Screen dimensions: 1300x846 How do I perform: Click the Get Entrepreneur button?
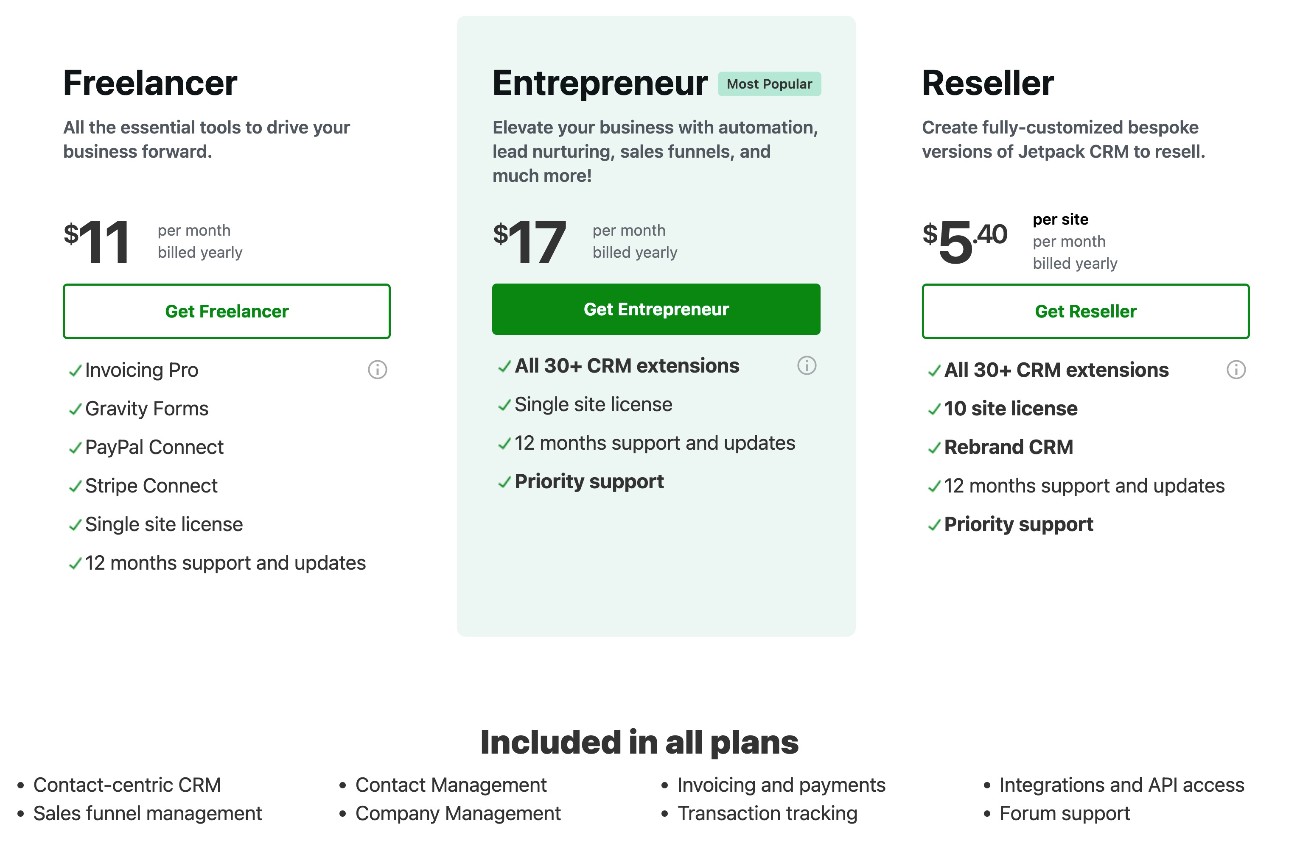pos(656,309)
